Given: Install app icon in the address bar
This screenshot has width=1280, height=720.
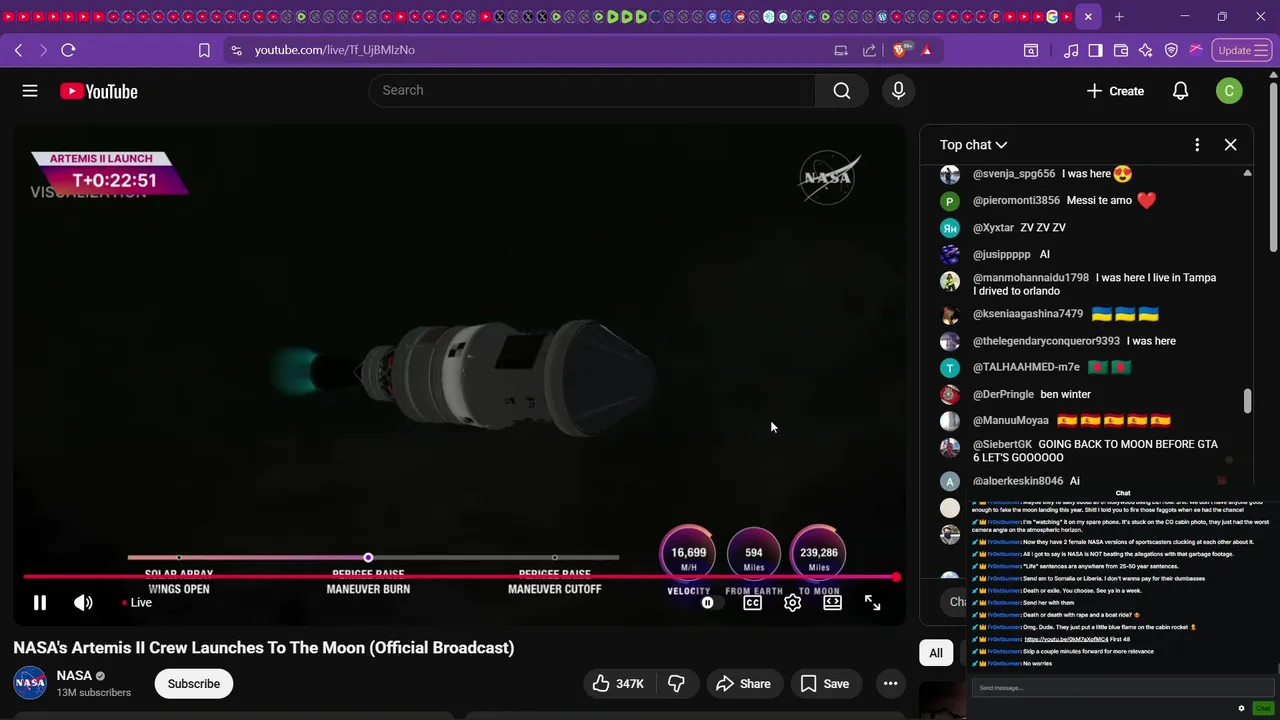Looking at the screenshot, I should 841,50.
